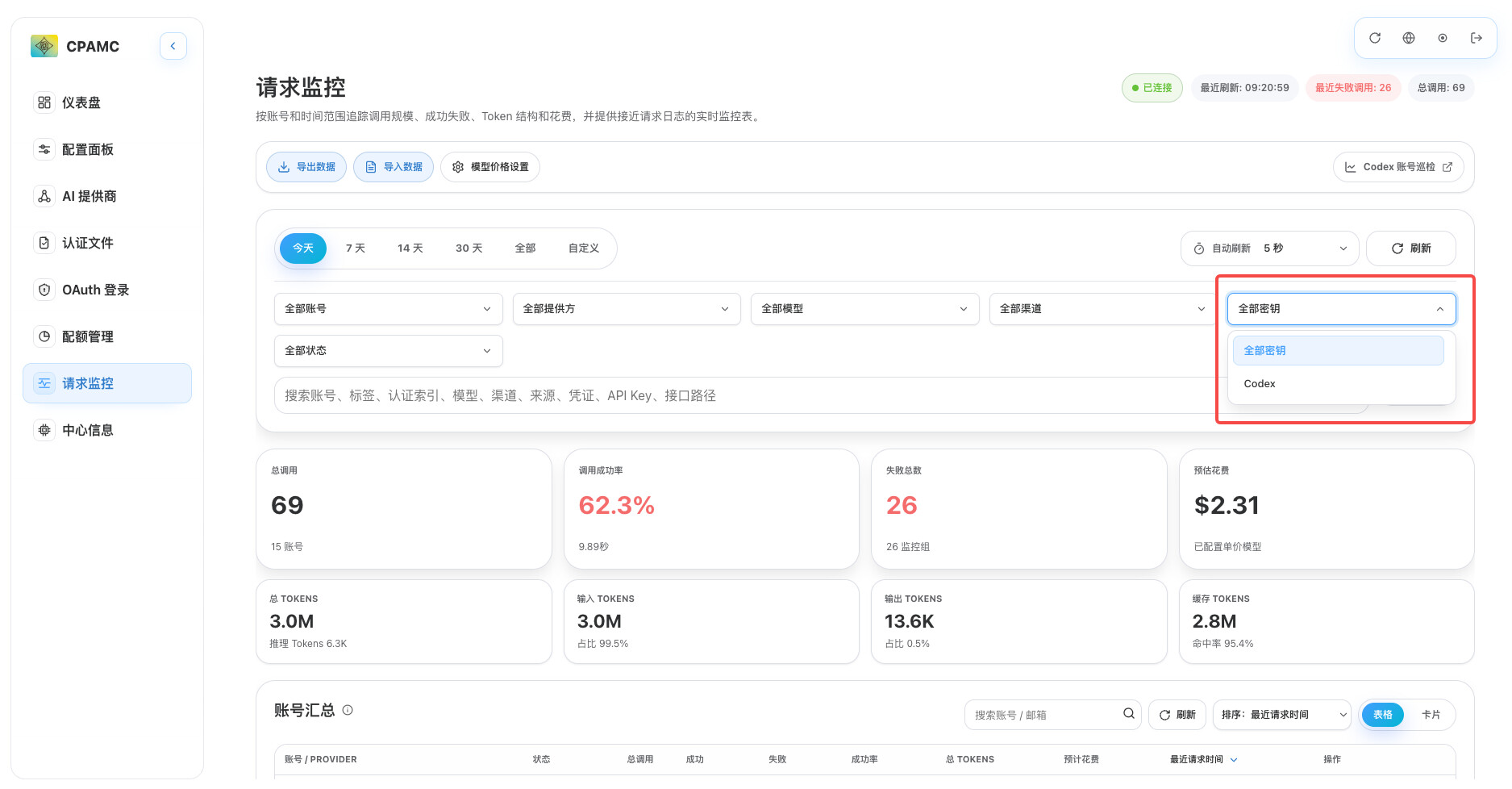The height and width of the screenshot is (789, 1512).
Task: Click the info icon beside 账号汇总
Action: click(348, 710)
